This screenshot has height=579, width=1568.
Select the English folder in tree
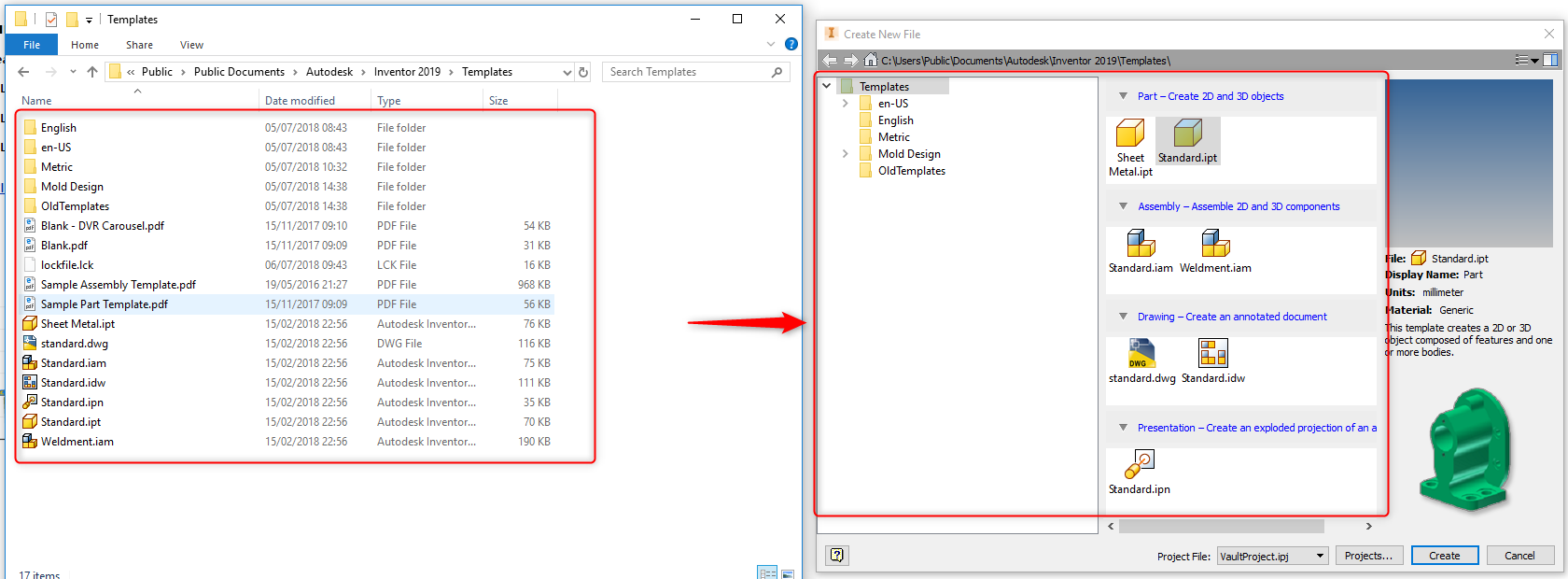896,120
